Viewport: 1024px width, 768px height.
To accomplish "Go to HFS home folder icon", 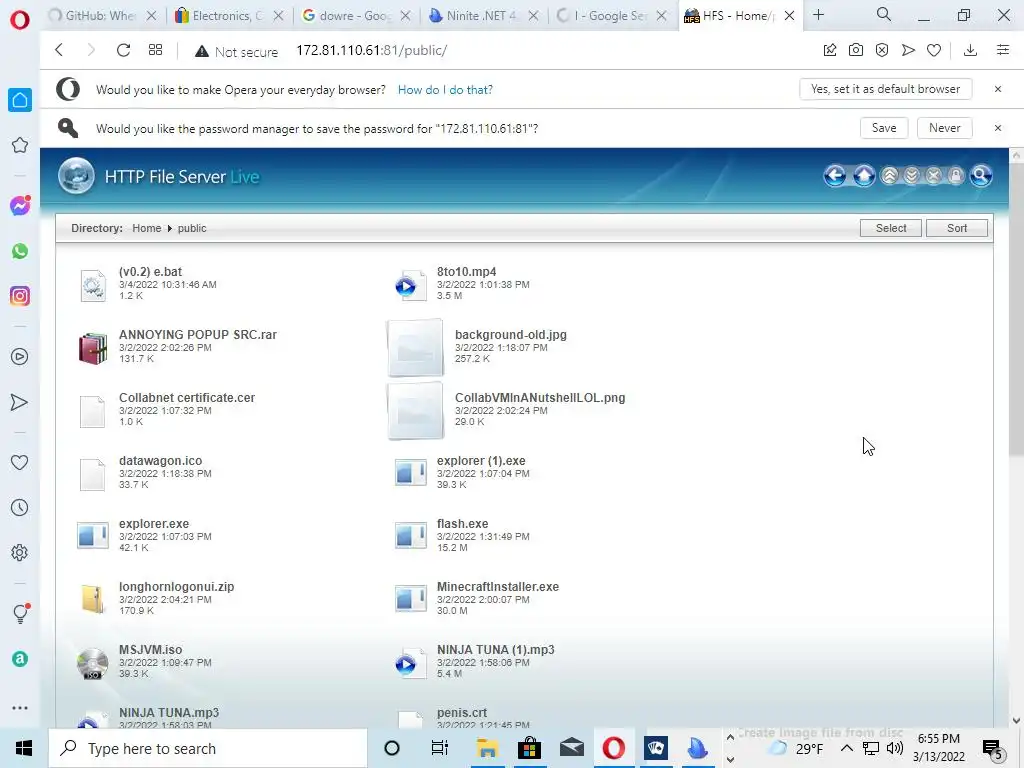I will pyautogui.click(x=864, y=176).
